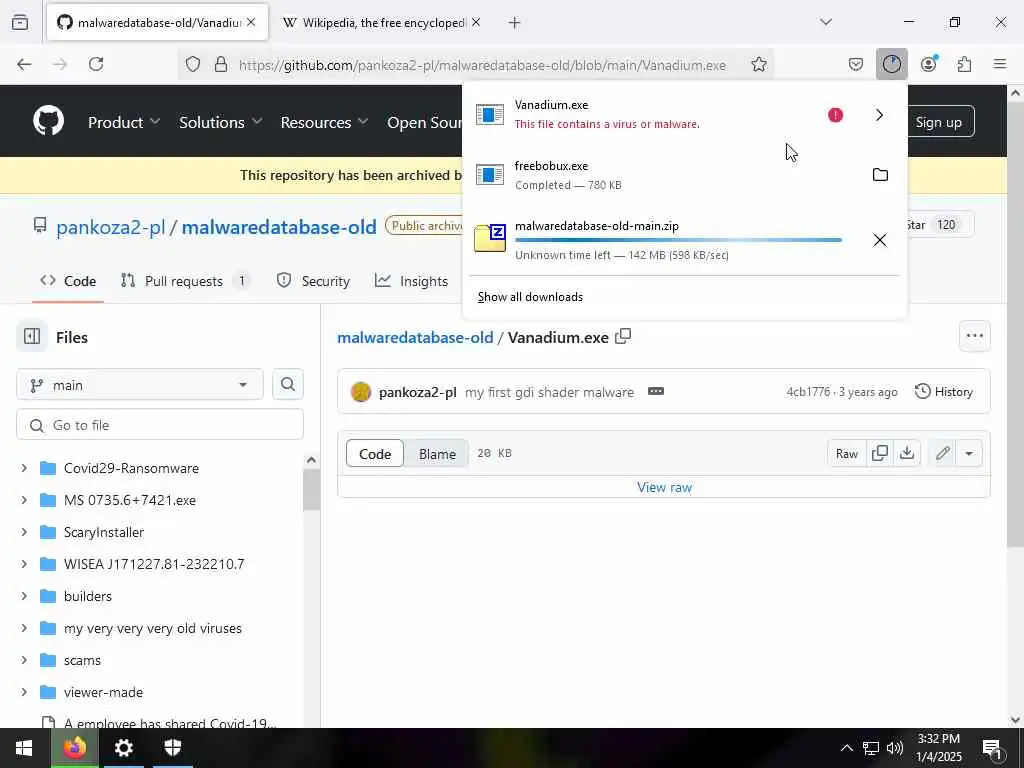Open the Pull requests tab
This screenshot has width=1024, height=768.
[x=184, y=281]
